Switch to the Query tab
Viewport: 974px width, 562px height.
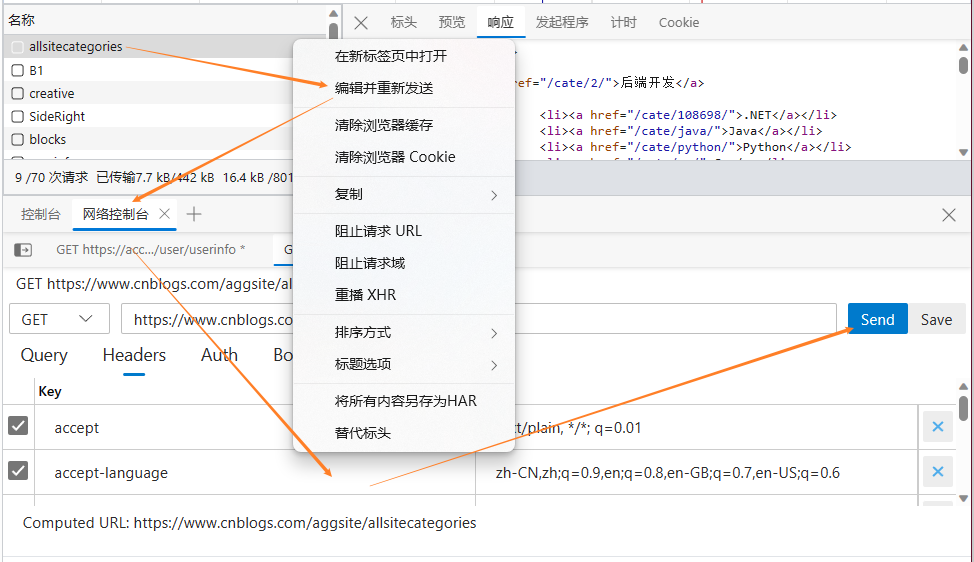point(44,355)
